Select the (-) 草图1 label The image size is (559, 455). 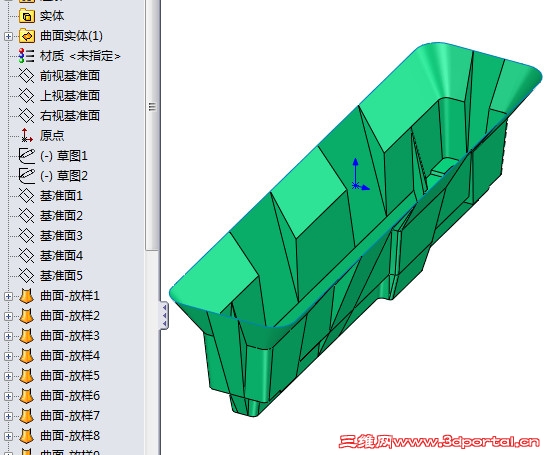64,156
